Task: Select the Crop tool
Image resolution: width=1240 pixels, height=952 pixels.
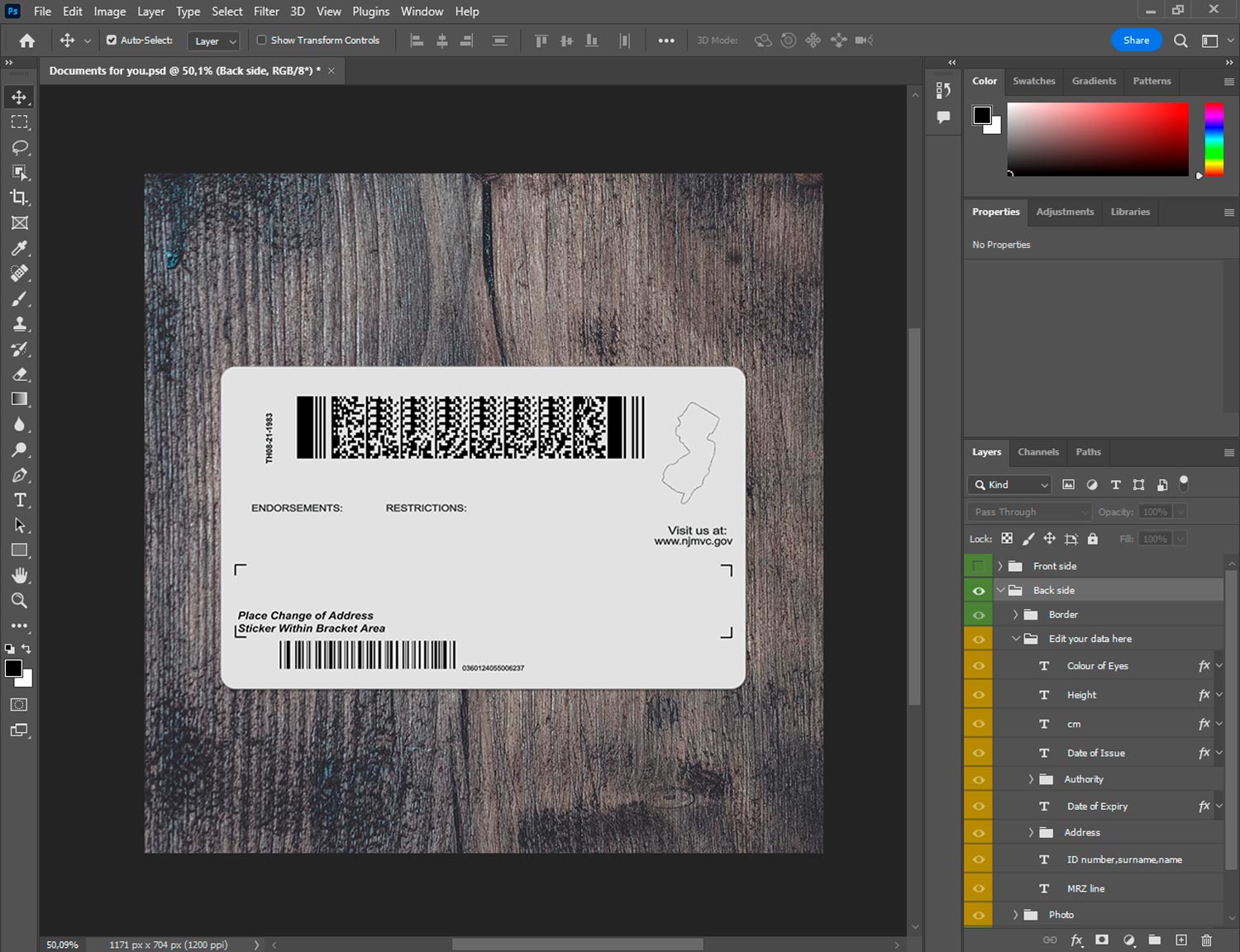Action: click(20, 198)
